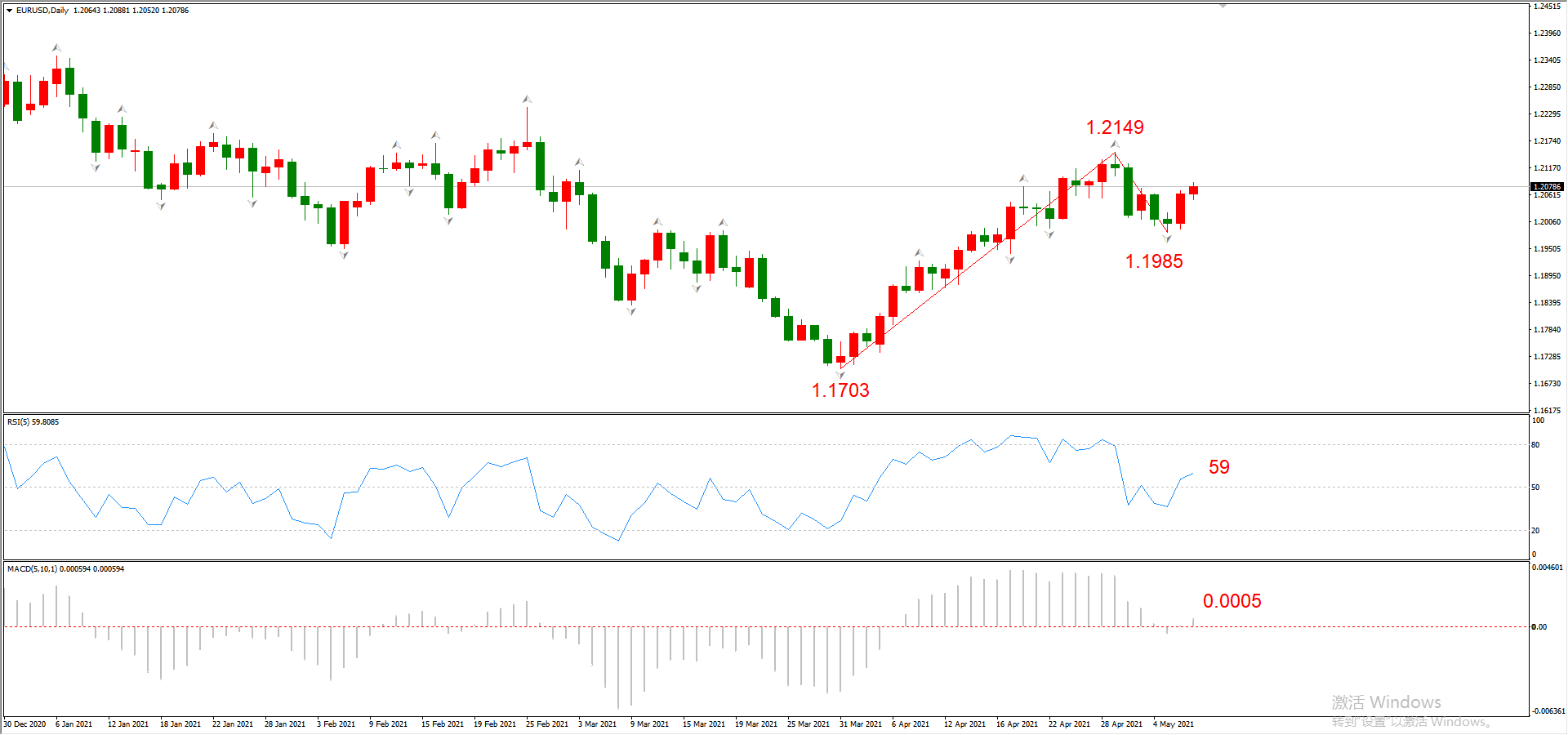1568x735 pixels.
Task: Click the 15 Mar 2021 date label
Action: 704,724
